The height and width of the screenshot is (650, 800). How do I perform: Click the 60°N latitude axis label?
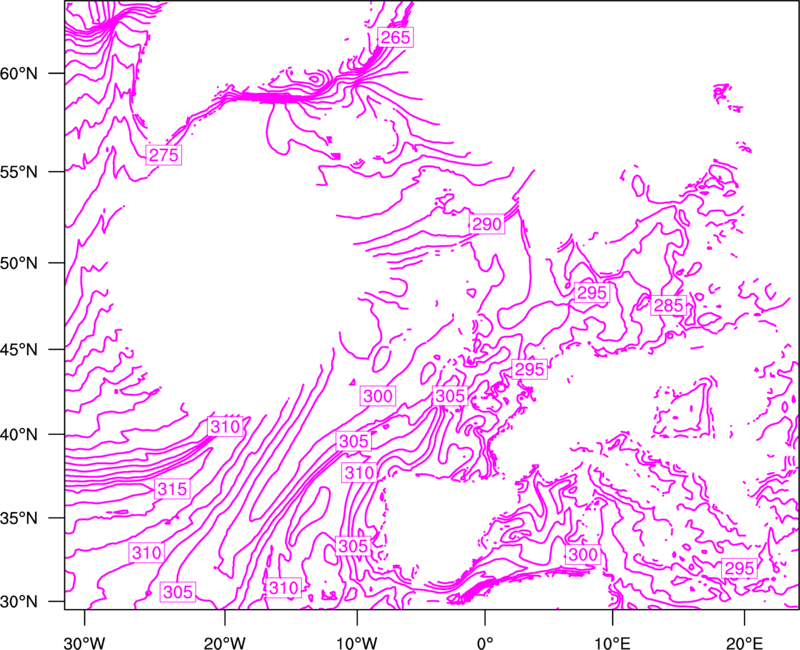[19, 73]
